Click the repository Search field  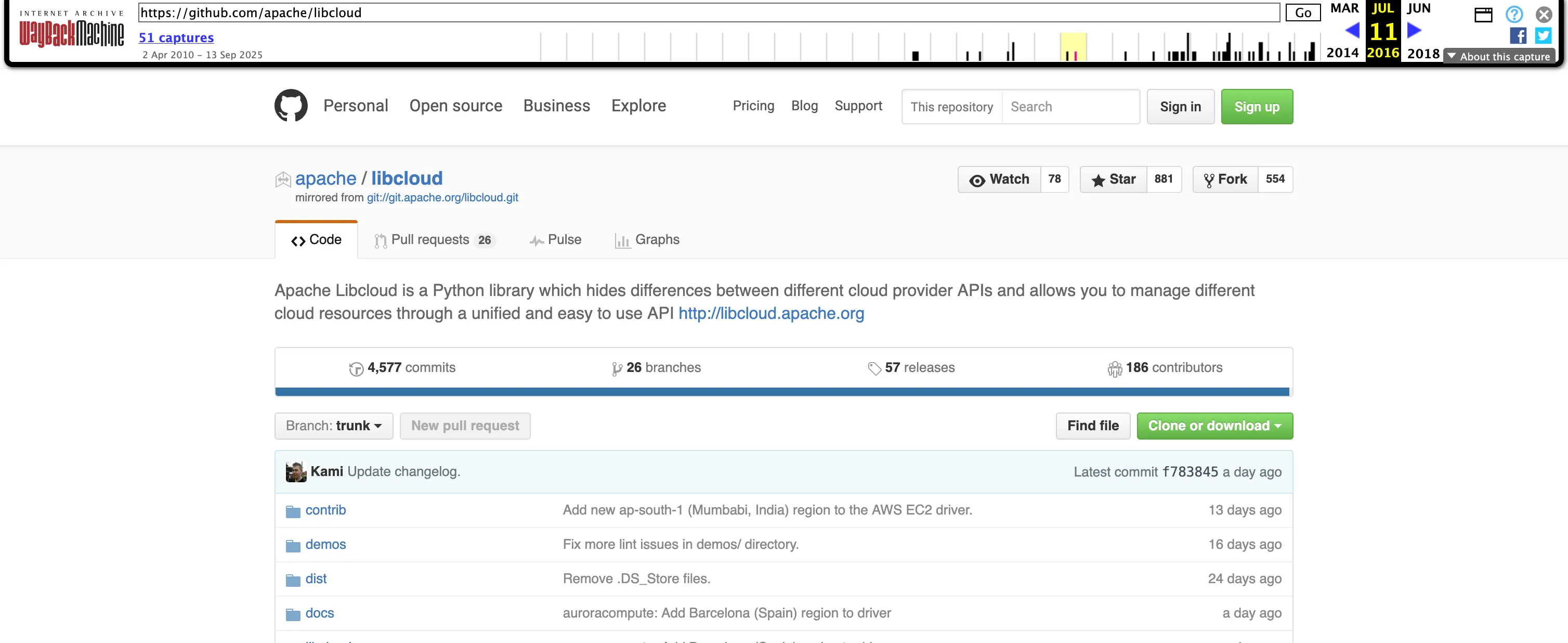[1070, 107]
